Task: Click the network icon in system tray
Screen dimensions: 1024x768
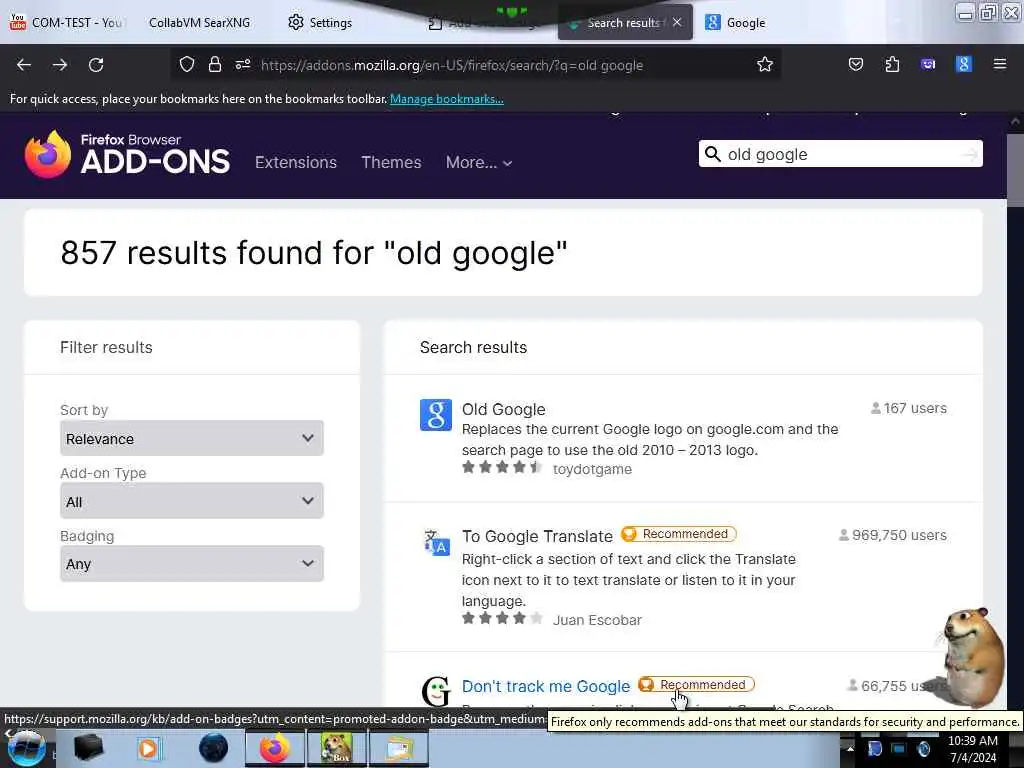Action: [x=899, y=748]
